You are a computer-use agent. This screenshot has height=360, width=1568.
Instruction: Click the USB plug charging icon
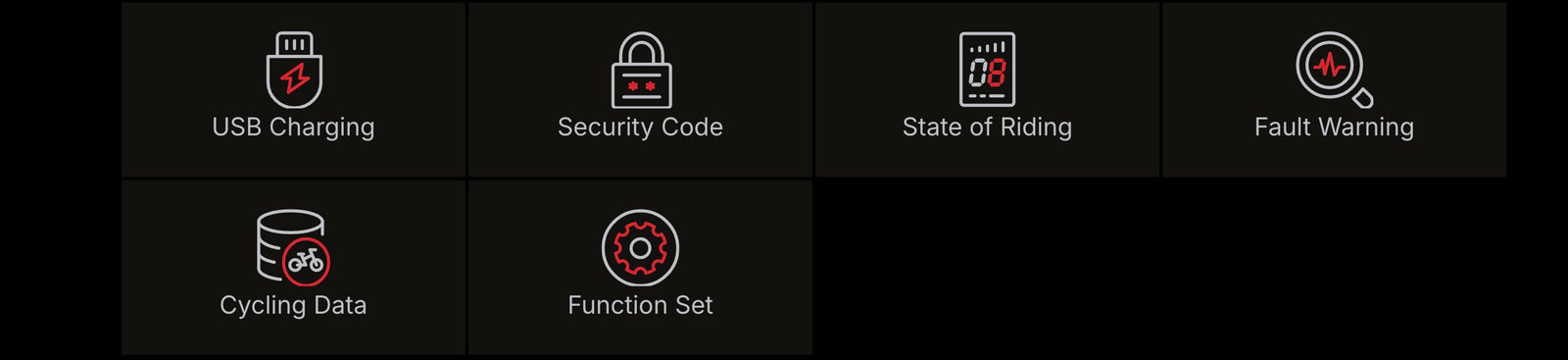pos(294,70)
